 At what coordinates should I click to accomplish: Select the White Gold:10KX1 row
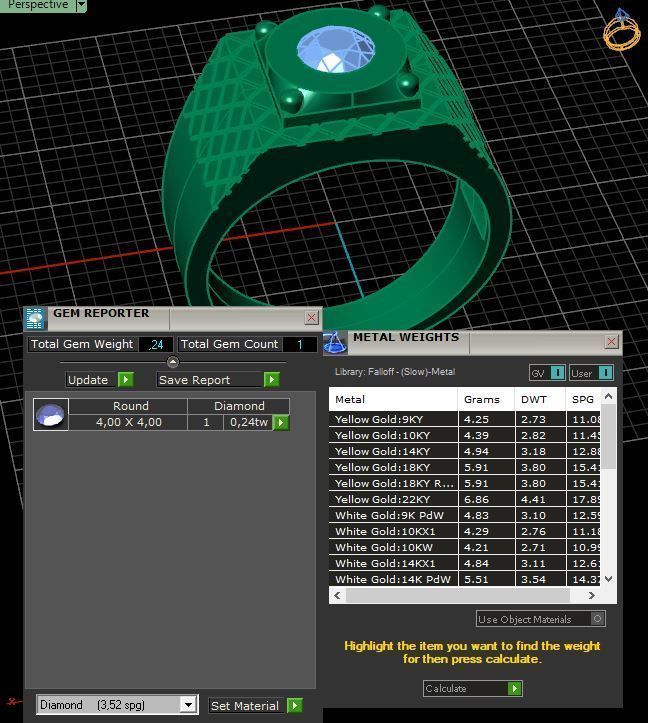click(464, 531)
